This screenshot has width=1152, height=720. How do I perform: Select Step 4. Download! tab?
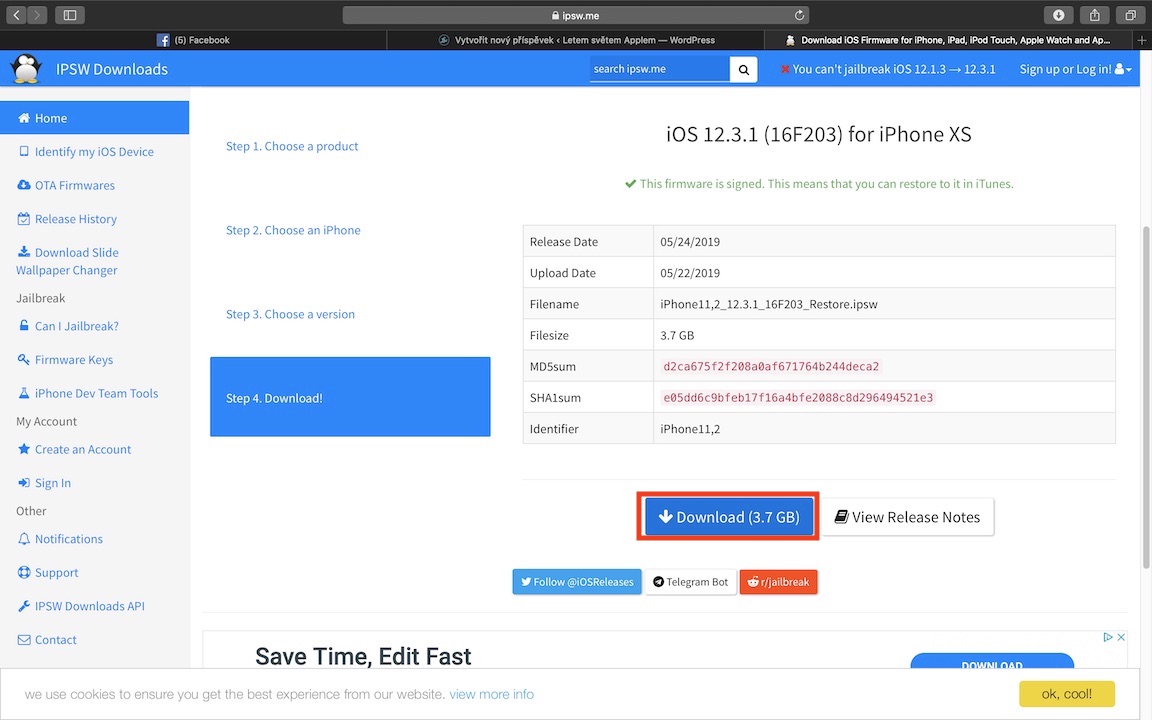point(350,397)
